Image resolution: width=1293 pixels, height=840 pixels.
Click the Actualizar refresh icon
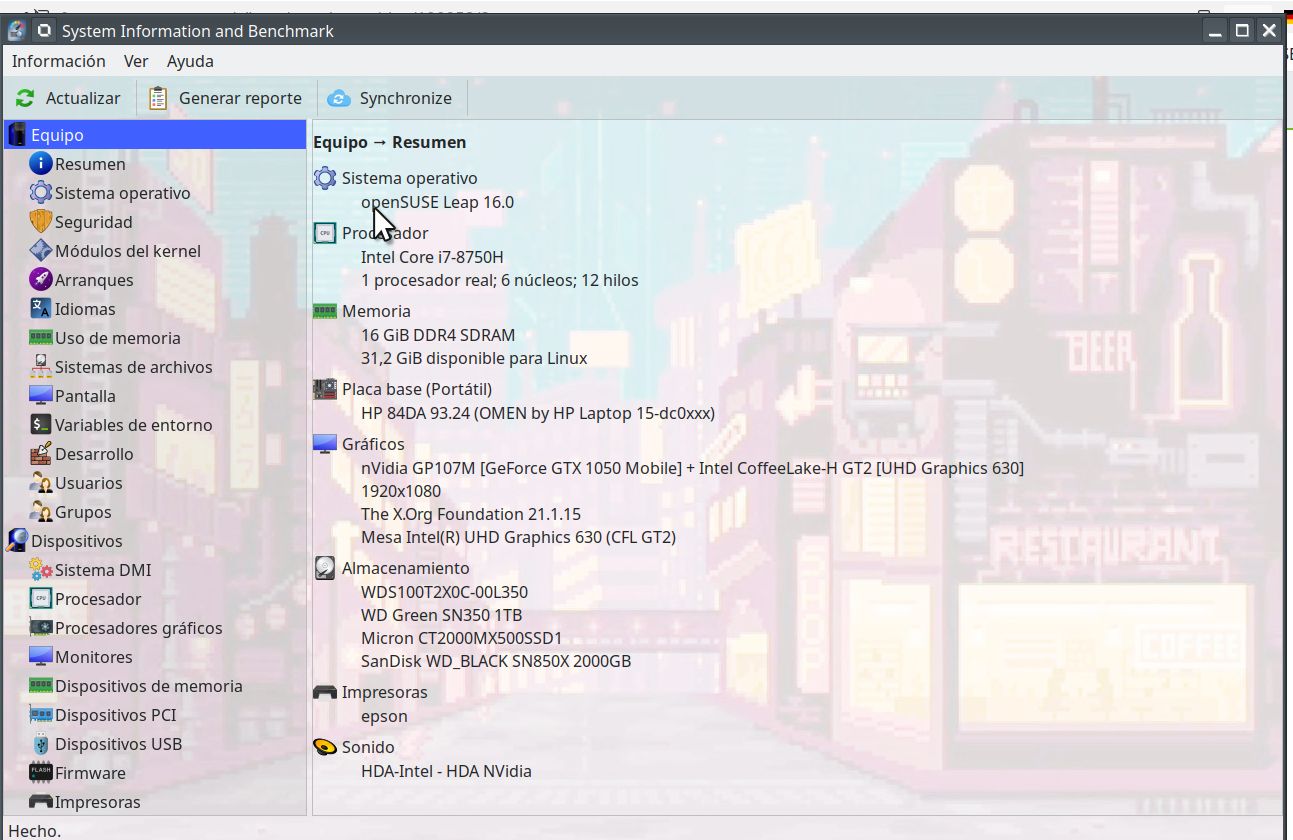25,98
